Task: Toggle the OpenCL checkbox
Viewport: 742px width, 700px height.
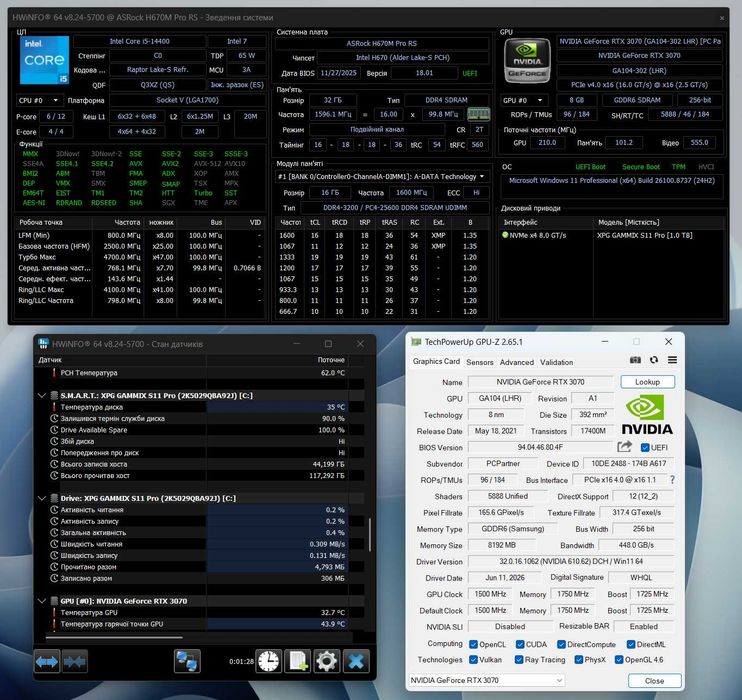Action: click(473, 644)
